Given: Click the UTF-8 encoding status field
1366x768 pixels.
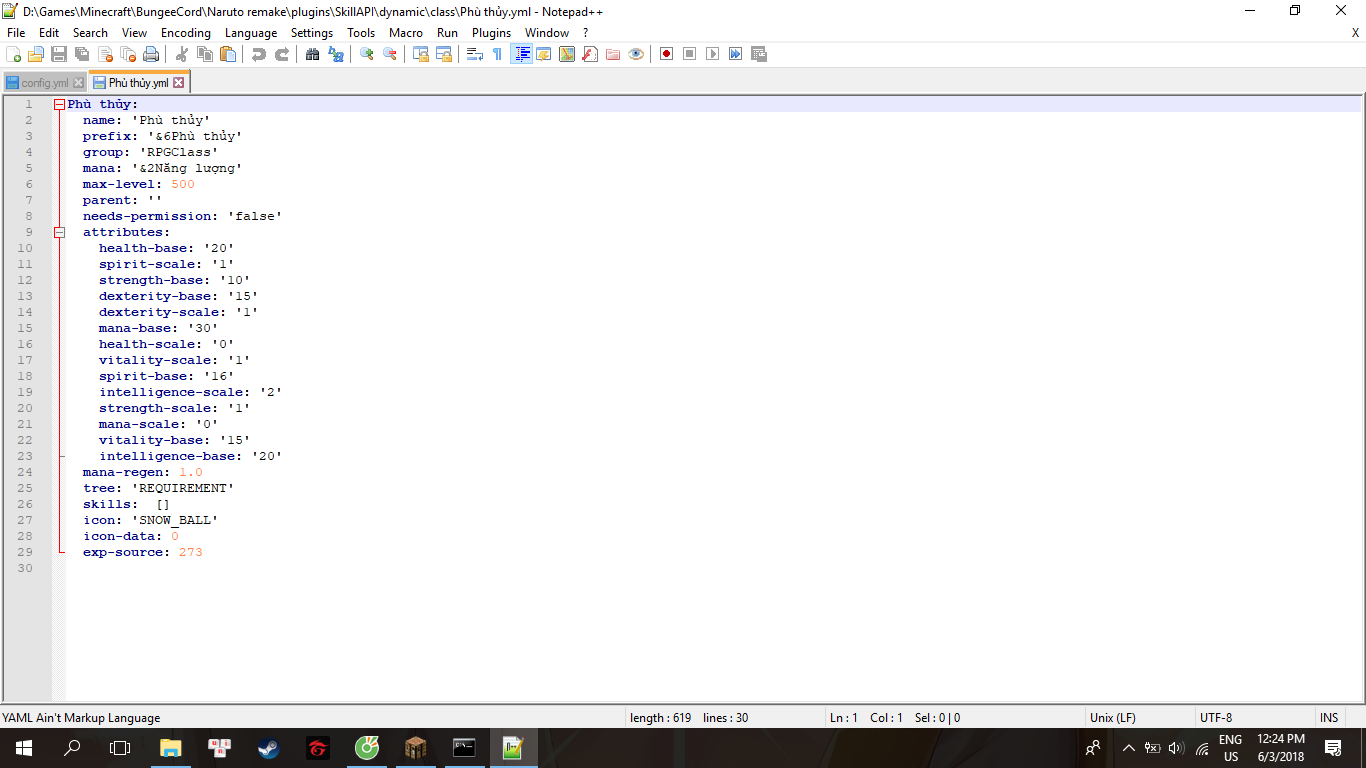Looking at the screenshot, I should point(1216,717).
